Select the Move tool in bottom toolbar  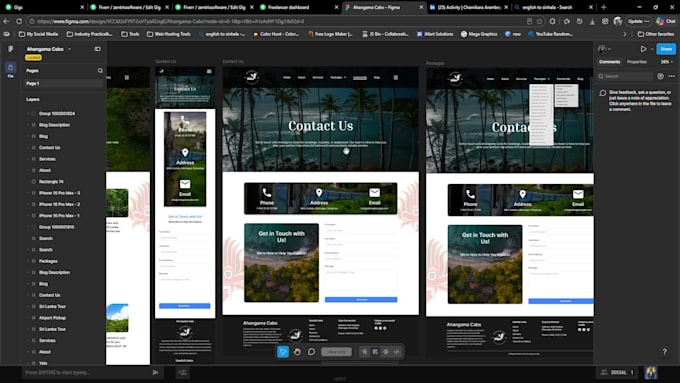pyautogui.click(x=283, y=352)
